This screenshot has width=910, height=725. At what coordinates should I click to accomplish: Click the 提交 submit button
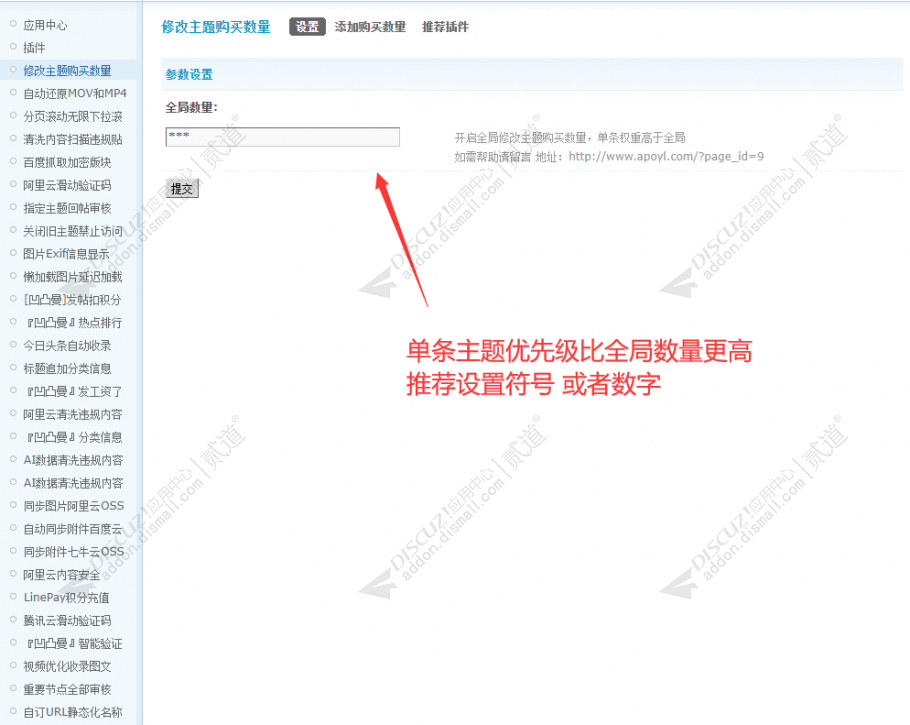pos(182,189)
